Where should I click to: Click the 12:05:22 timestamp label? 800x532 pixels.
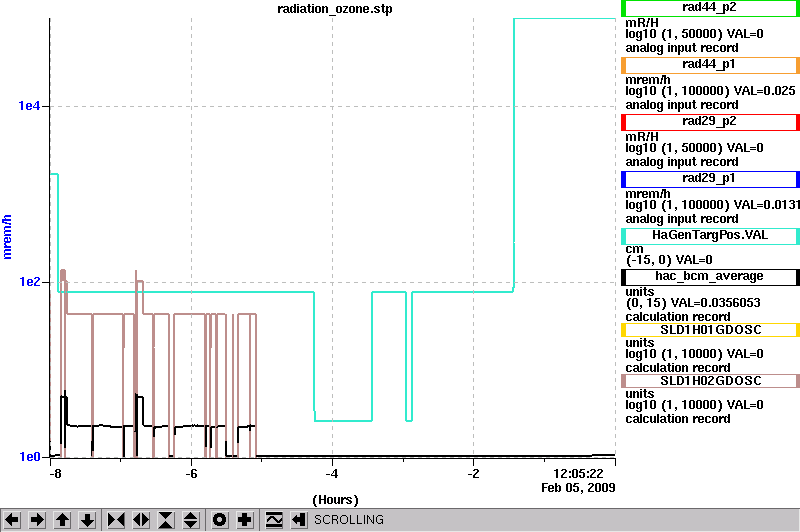point(578,474)
